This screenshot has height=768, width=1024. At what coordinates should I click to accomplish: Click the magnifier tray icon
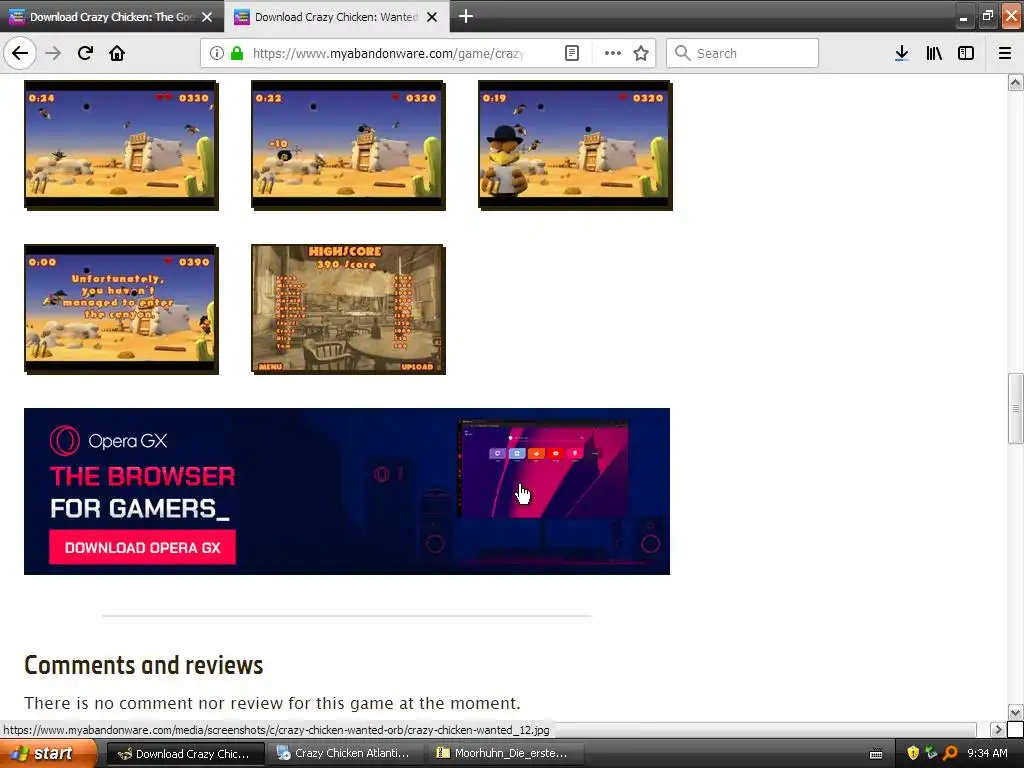tap(950, 753)
